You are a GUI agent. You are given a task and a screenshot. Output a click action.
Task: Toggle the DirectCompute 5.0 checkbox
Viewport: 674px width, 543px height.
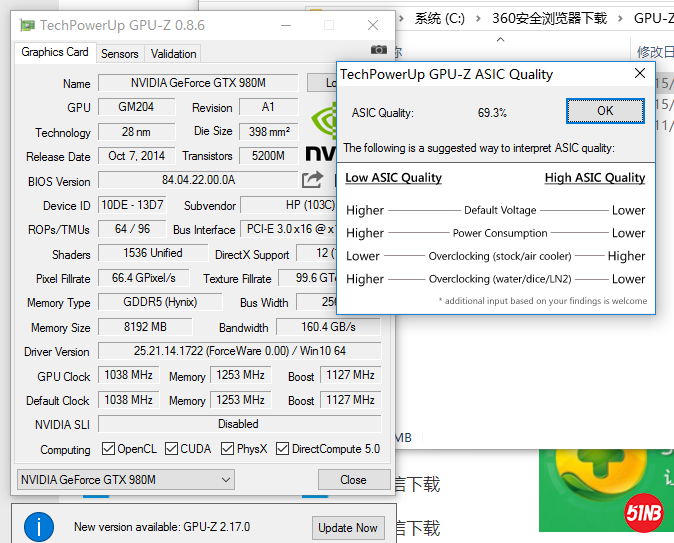282,449
